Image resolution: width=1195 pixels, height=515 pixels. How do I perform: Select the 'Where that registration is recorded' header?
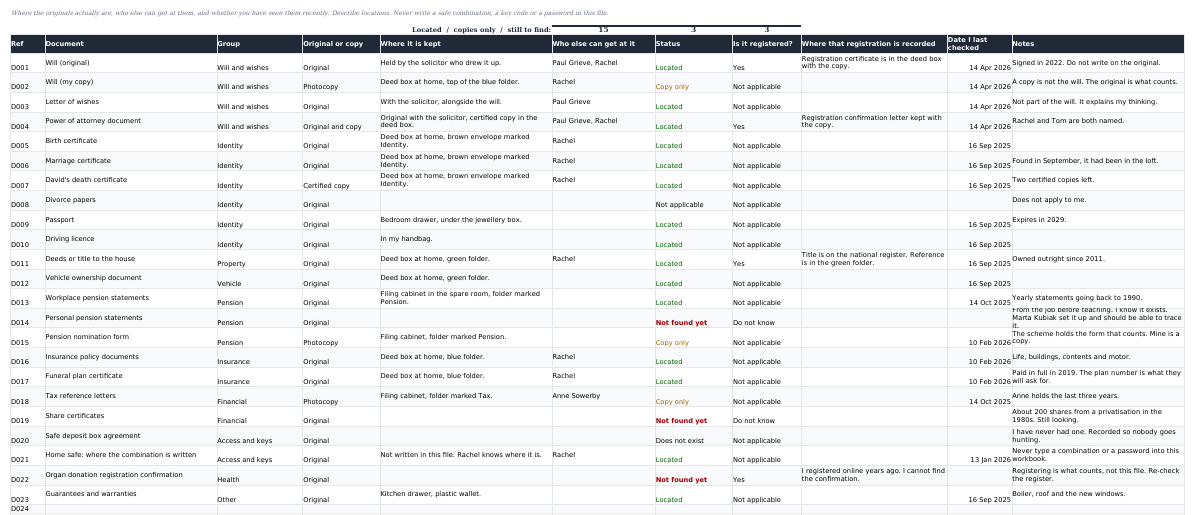(x=874, y=44)
